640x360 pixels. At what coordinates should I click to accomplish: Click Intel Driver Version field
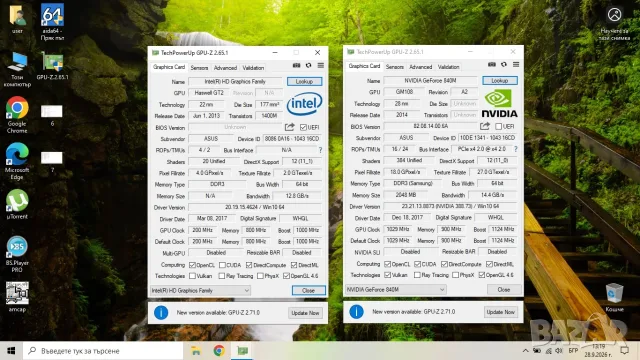(x=255, y=207)
